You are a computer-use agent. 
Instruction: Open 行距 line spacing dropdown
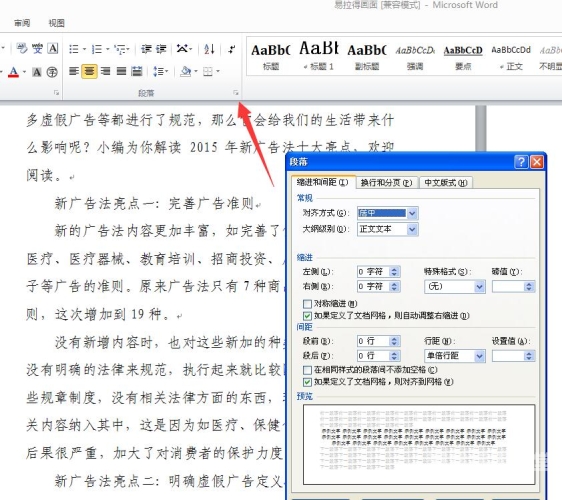coord(479,356)
